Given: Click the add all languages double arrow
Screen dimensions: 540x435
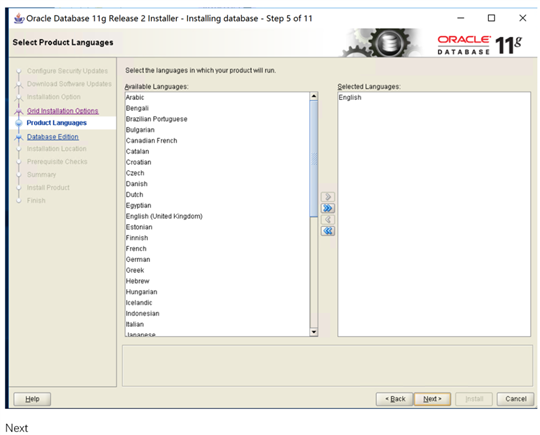Looking at the screenshot, I should pos(328,208).
